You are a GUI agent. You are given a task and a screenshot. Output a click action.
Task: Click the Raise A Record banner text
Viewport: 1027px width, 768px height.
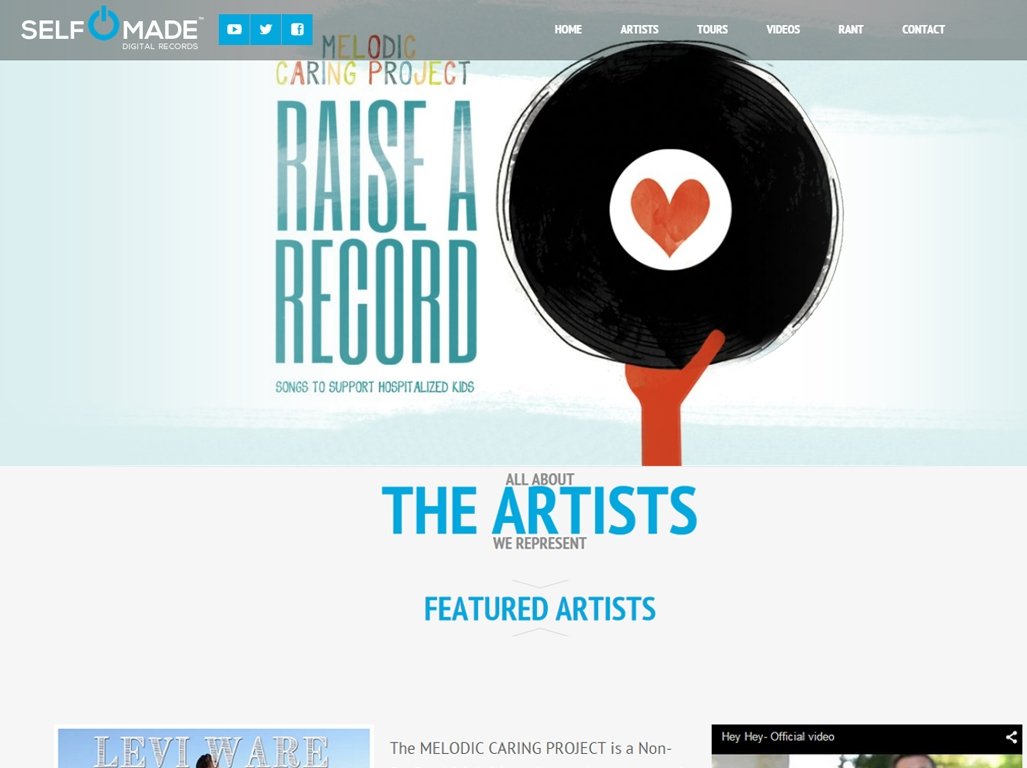click(x=377, y=232)
